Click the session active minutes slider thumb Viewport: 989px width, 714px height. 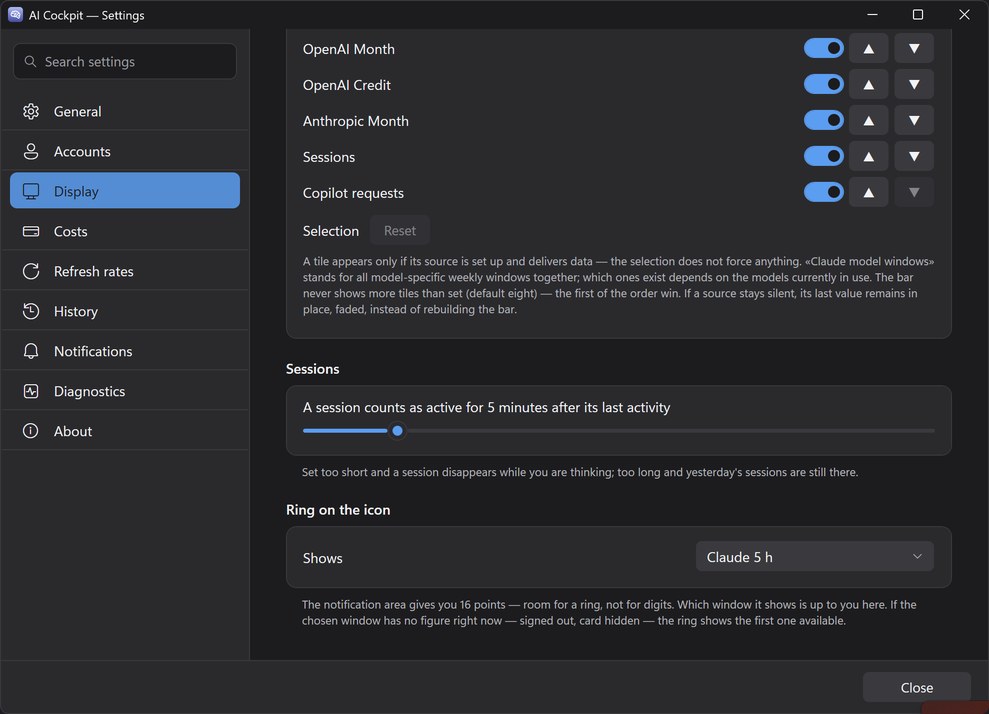[397, 431]
